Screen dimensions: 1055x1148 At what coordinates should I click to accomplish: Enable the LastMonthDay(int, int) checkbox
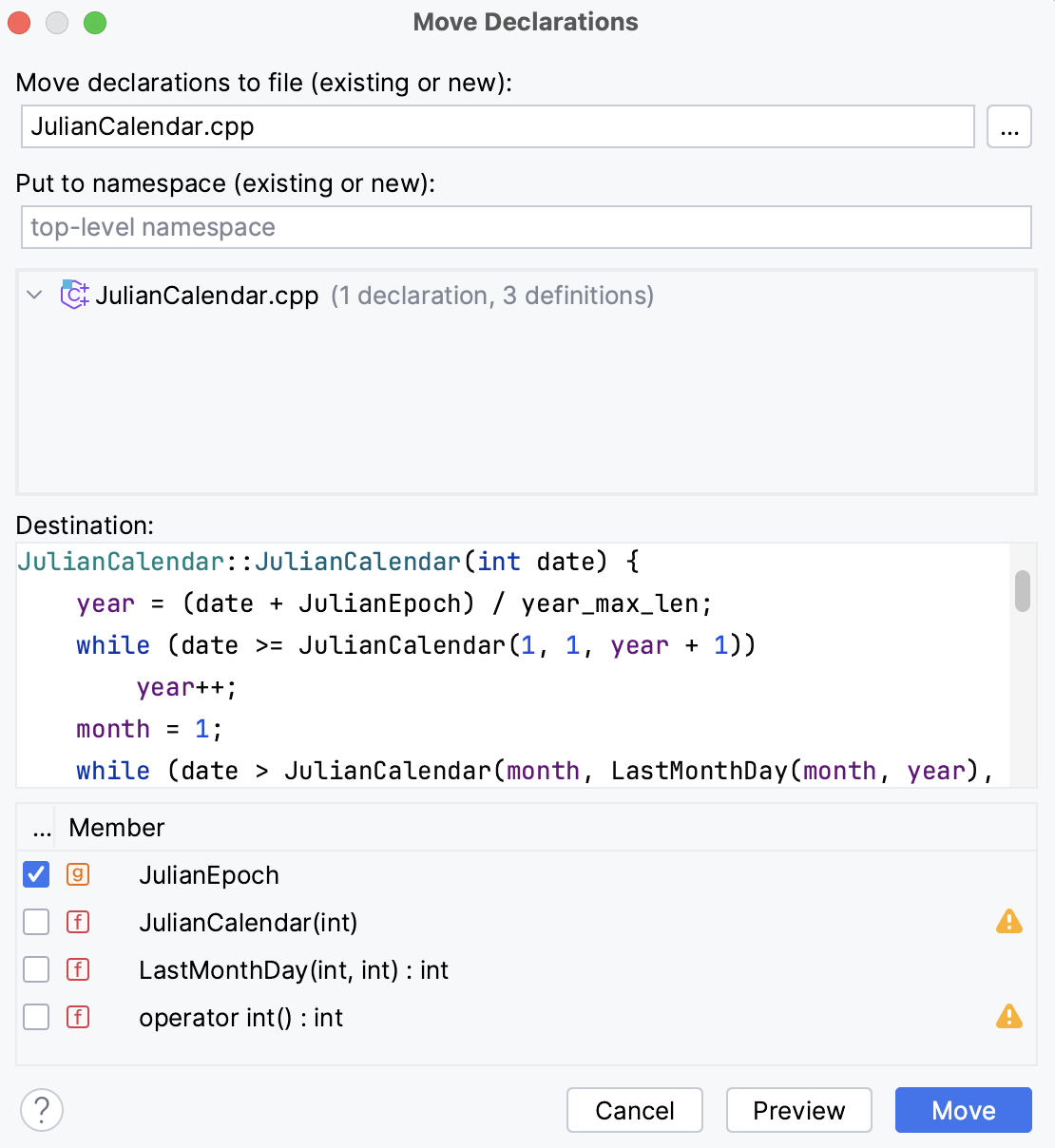click(x=36, y=969)
